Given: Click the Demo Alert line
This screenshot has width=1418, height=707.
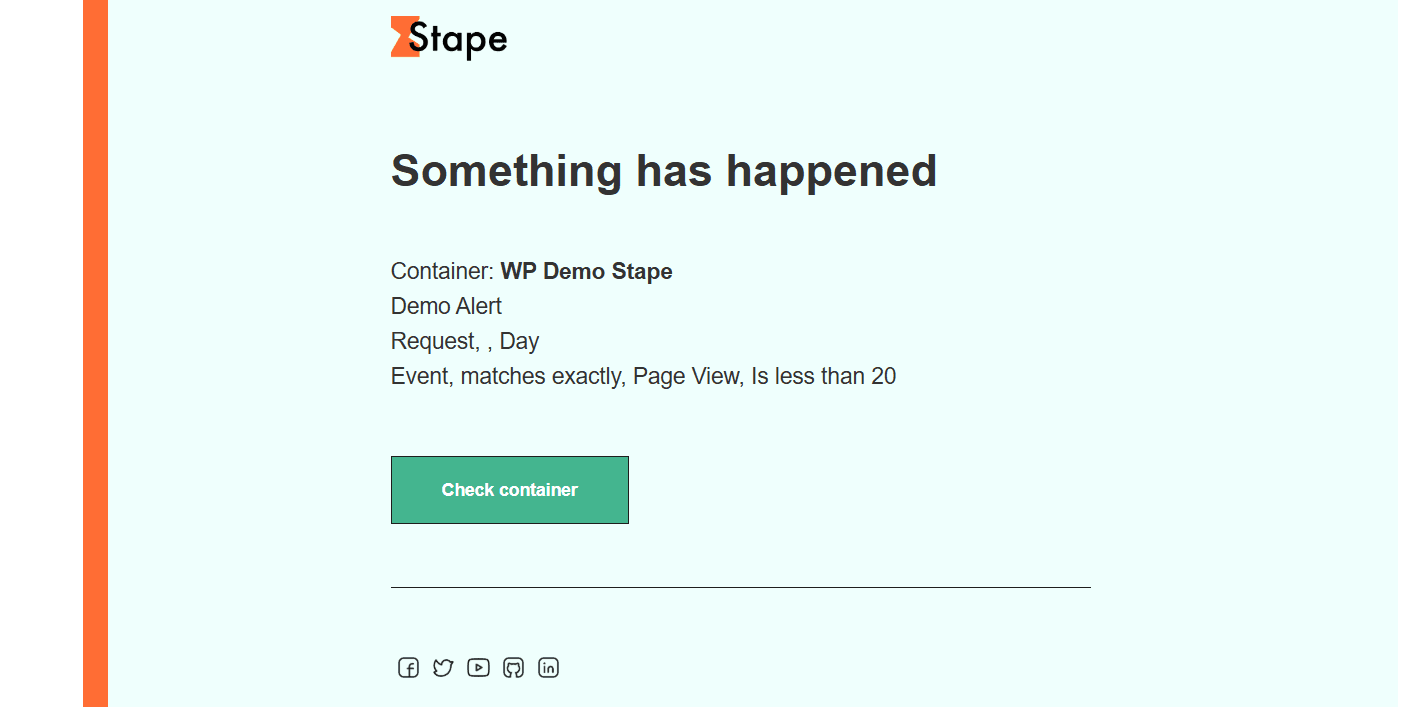Looking at the screenshot, I should (x=446, y=306).
